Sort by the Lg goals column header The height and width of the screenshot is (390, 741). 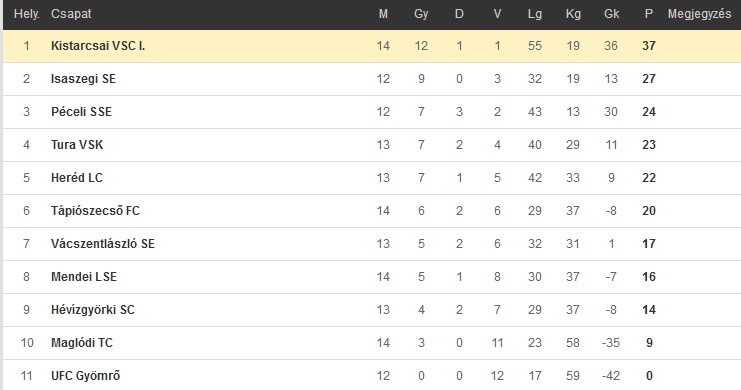[534, 14]
